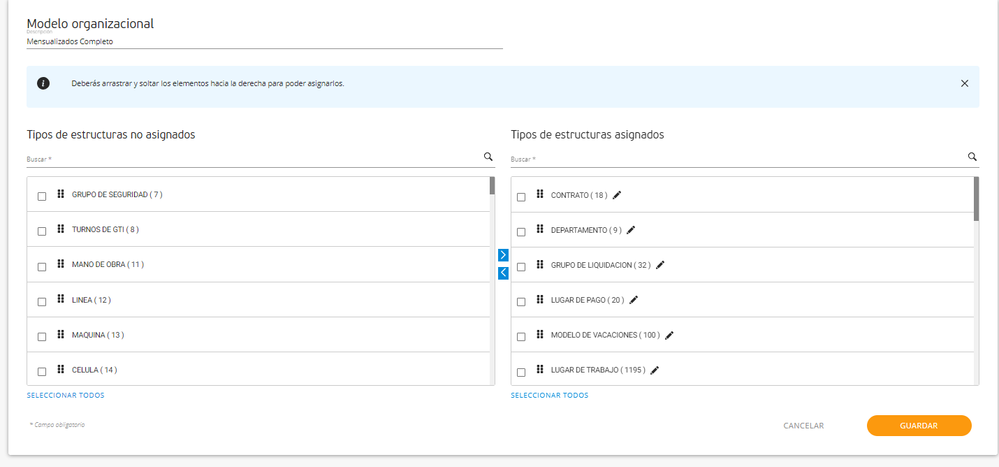Click SELECCIONAR TODOS under unassigned list
The width and height of the screenshot is (999, 467).
(x=66, y=396)
